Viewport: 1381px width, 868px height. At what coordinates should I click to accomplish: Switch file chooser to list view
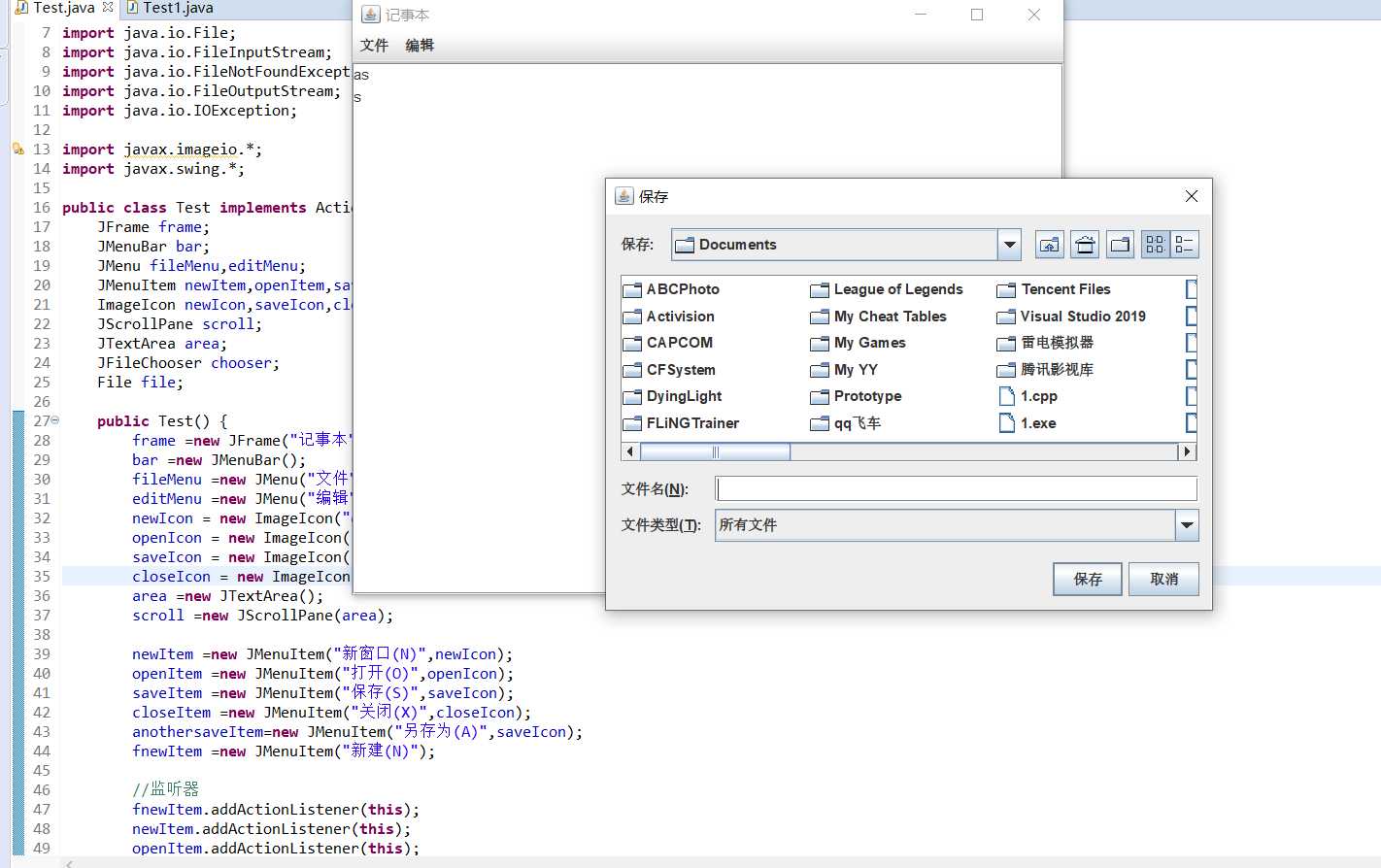point(1156,245)
